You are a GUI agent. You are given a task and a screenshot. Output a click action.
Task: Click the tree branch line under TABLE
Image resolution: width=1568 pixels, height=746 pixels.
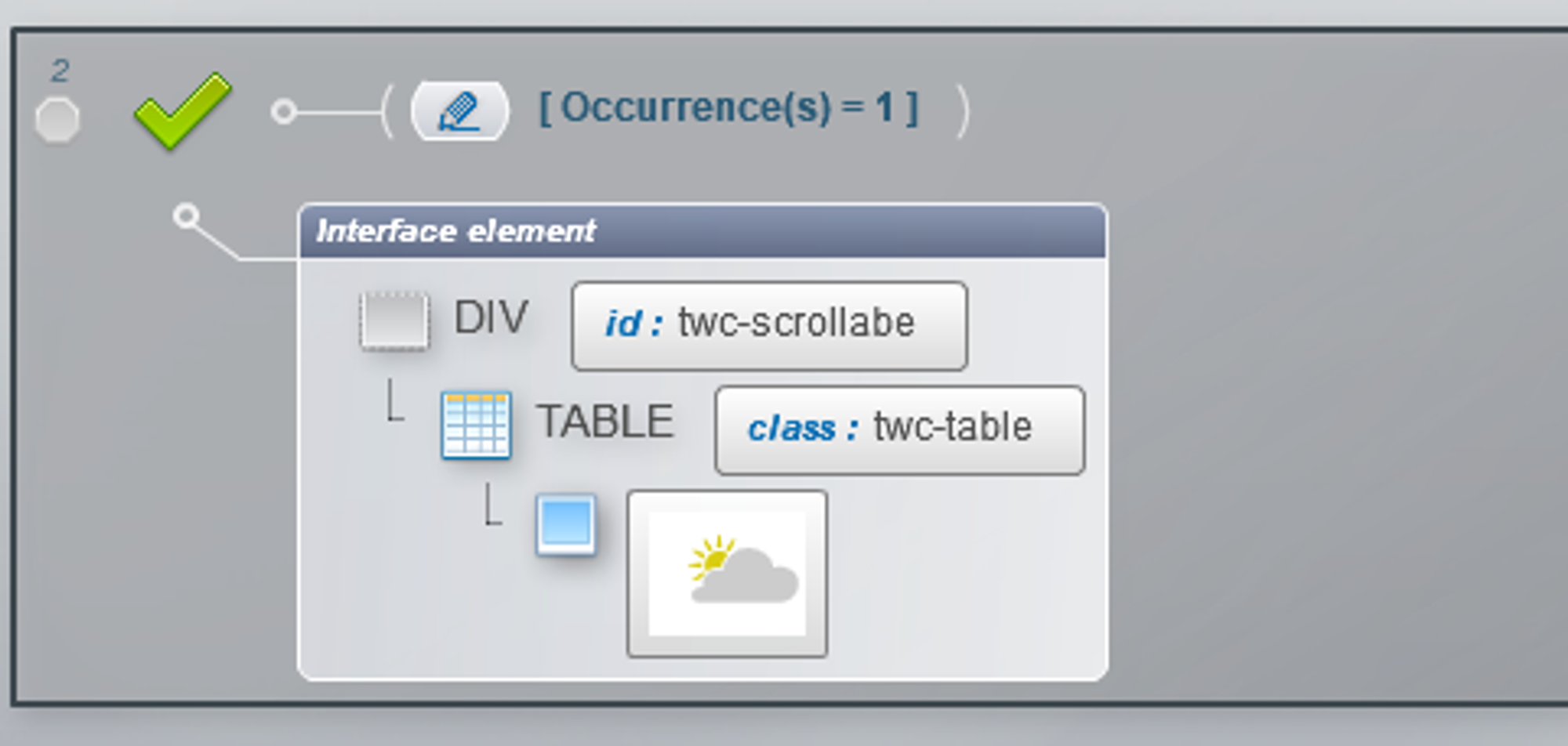coord(492,504)
